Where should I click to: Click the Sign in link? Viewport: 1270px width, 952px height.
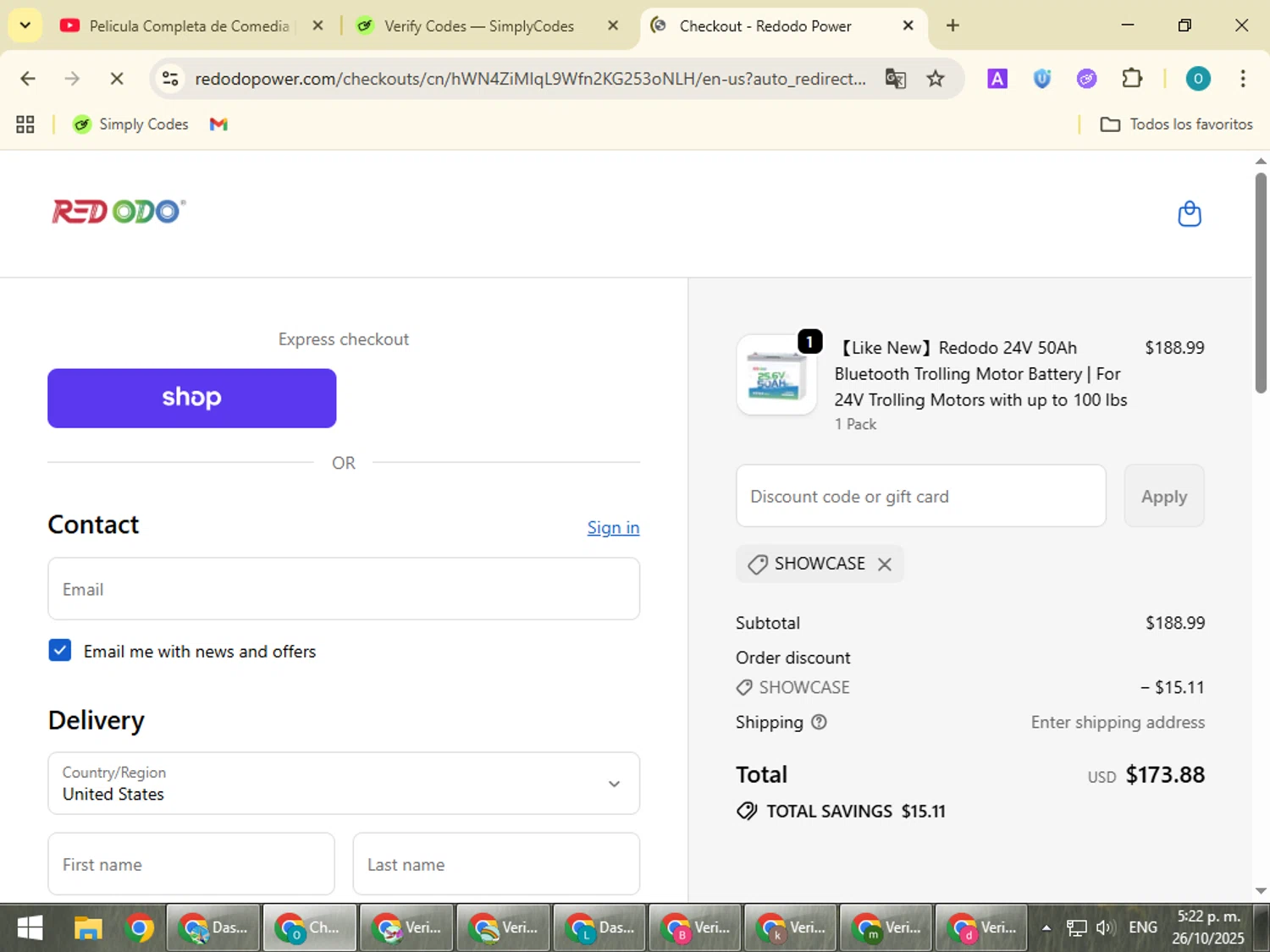tap(613, 528)
